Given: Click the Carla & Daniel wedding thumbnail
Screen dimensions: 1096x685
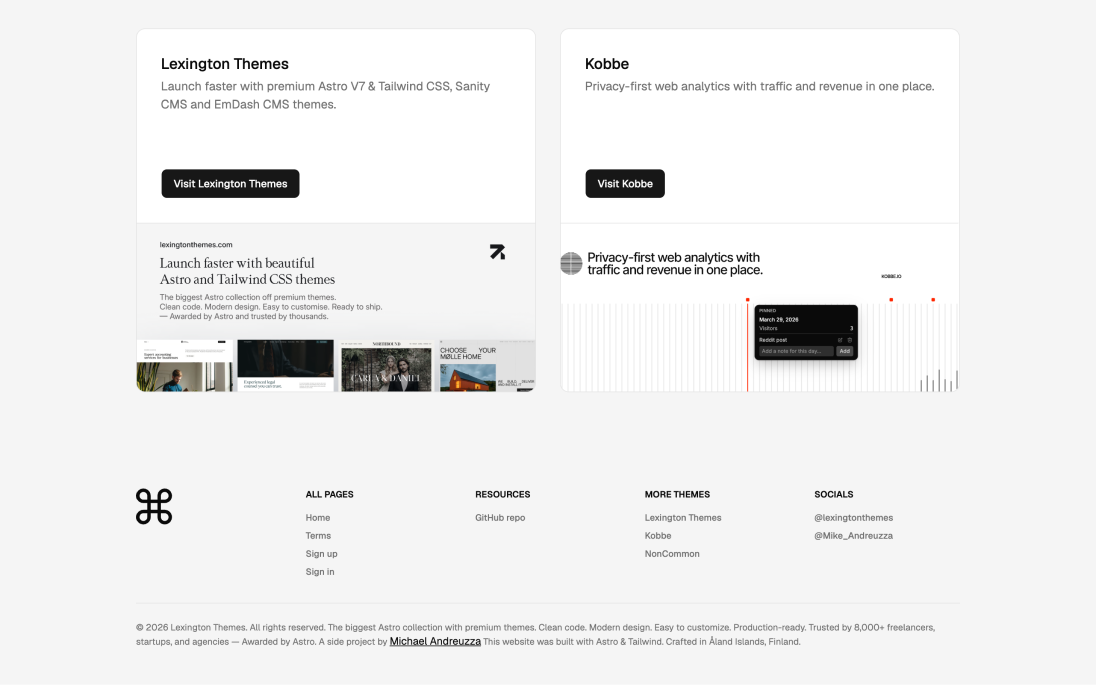Looking at the screenshot, I should (x=387, y=366).
